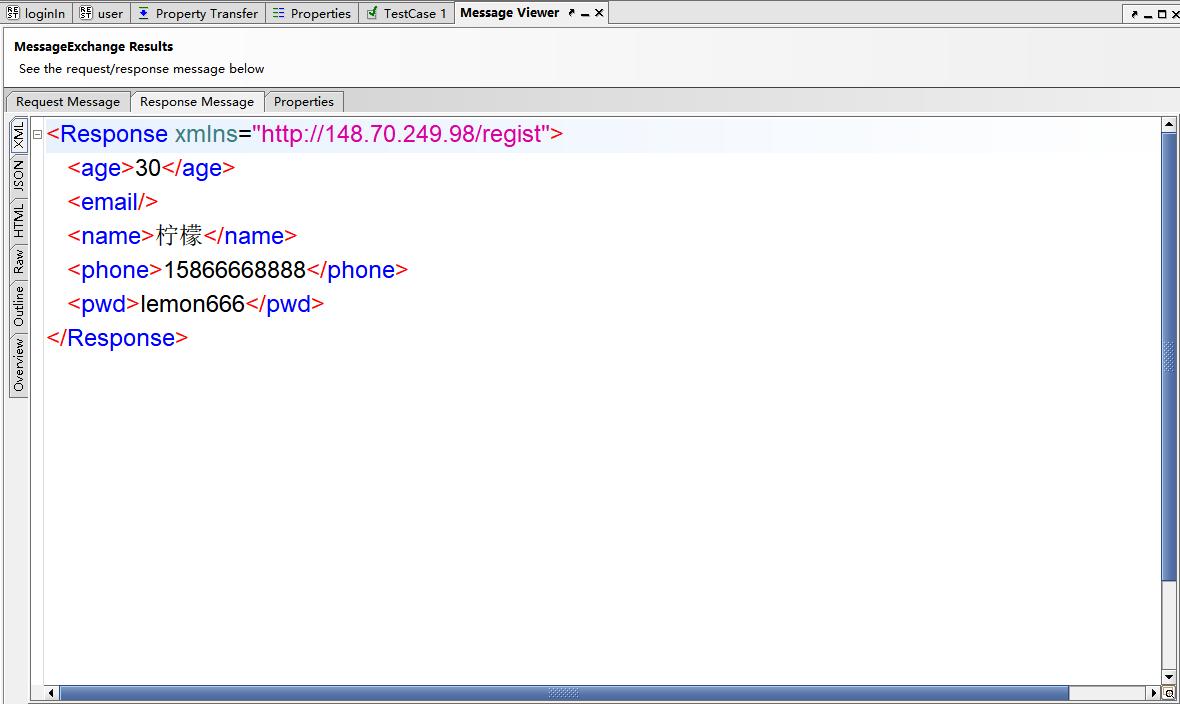The height and width of the screenshot is (704, 1180).
Task: Switch to the Raw view tab
Action: point(18,262)
